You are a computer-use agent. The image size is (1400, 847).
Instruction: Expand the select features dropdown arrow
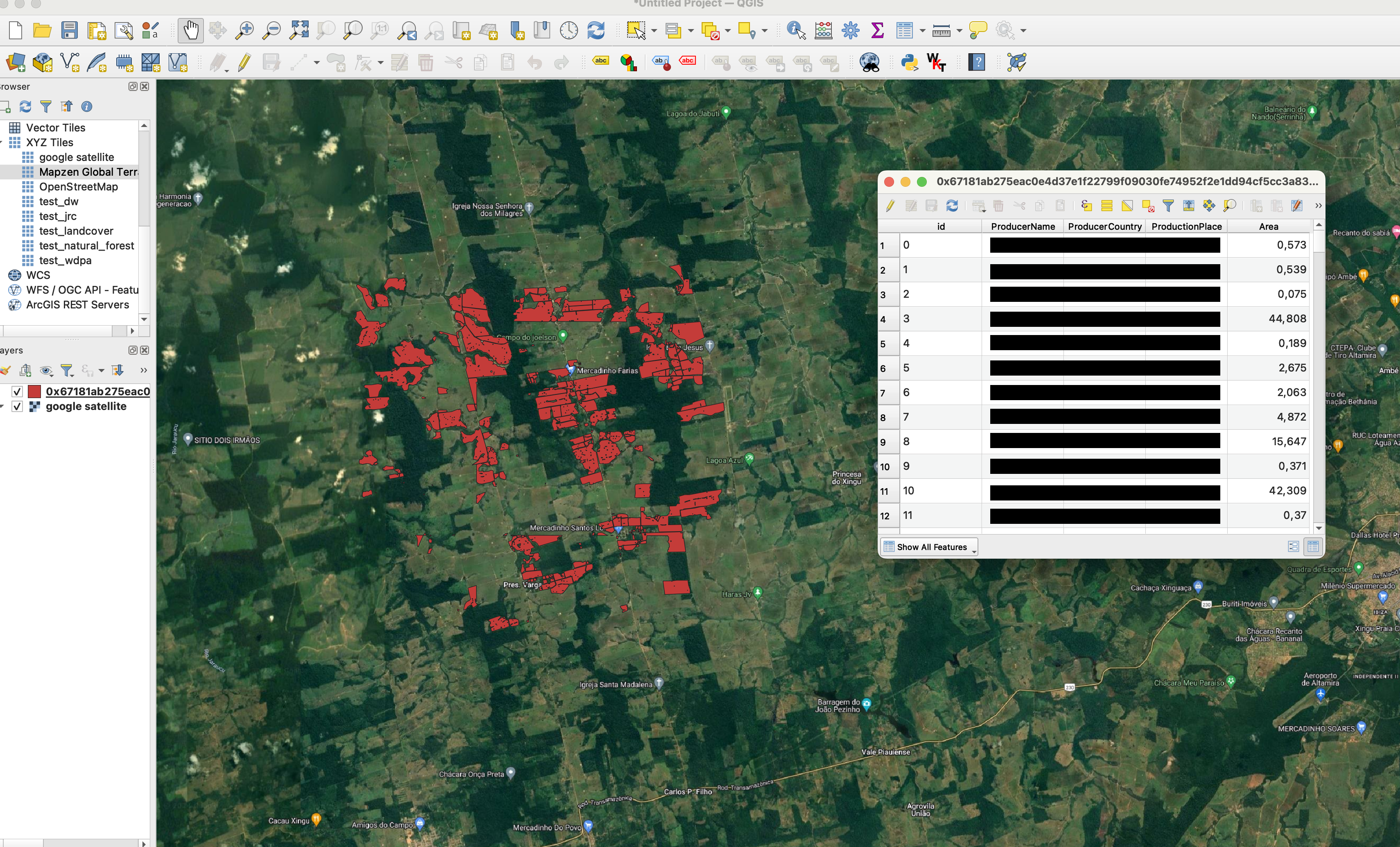point(654,31)
